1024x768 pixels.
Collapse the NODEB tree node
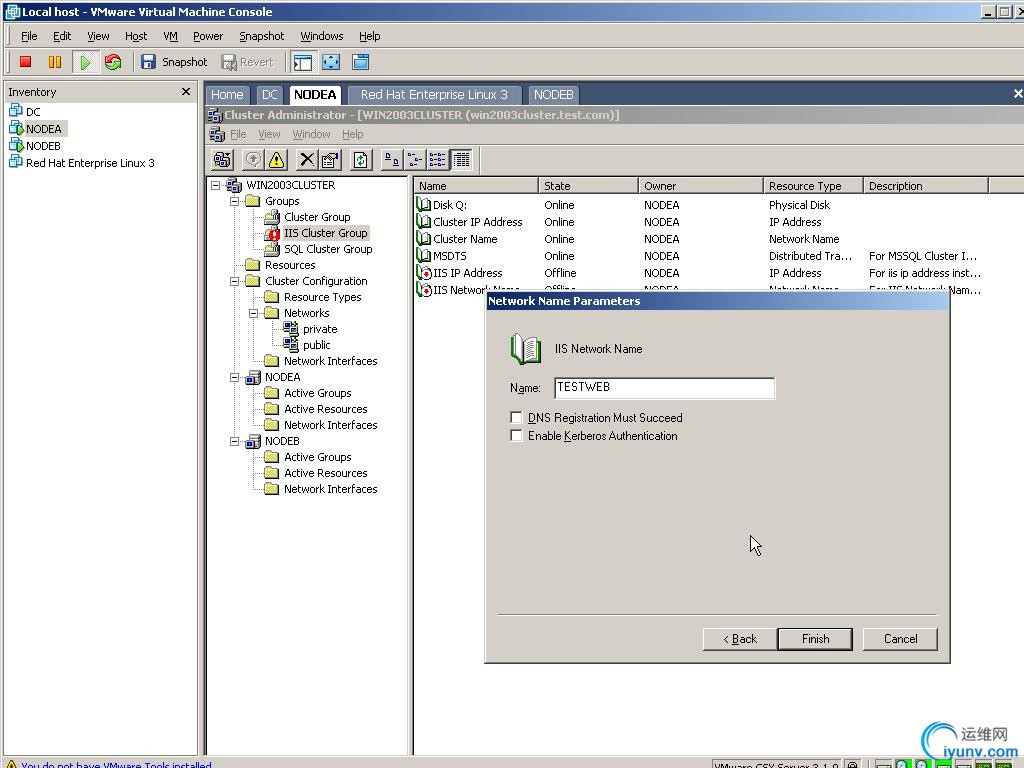click(x=235, y=441)
